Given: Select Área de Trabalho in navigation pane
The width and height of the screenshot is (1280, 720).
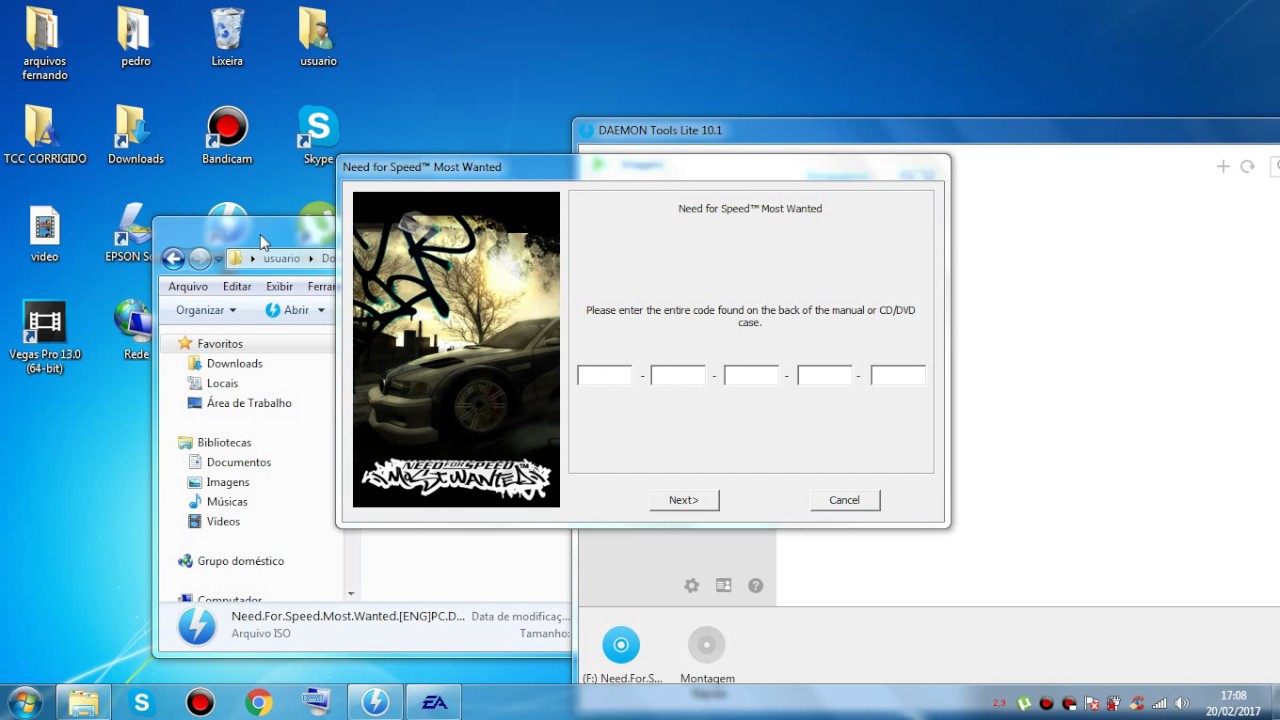Looking at the screenshot, I should (x=240, y=403).
